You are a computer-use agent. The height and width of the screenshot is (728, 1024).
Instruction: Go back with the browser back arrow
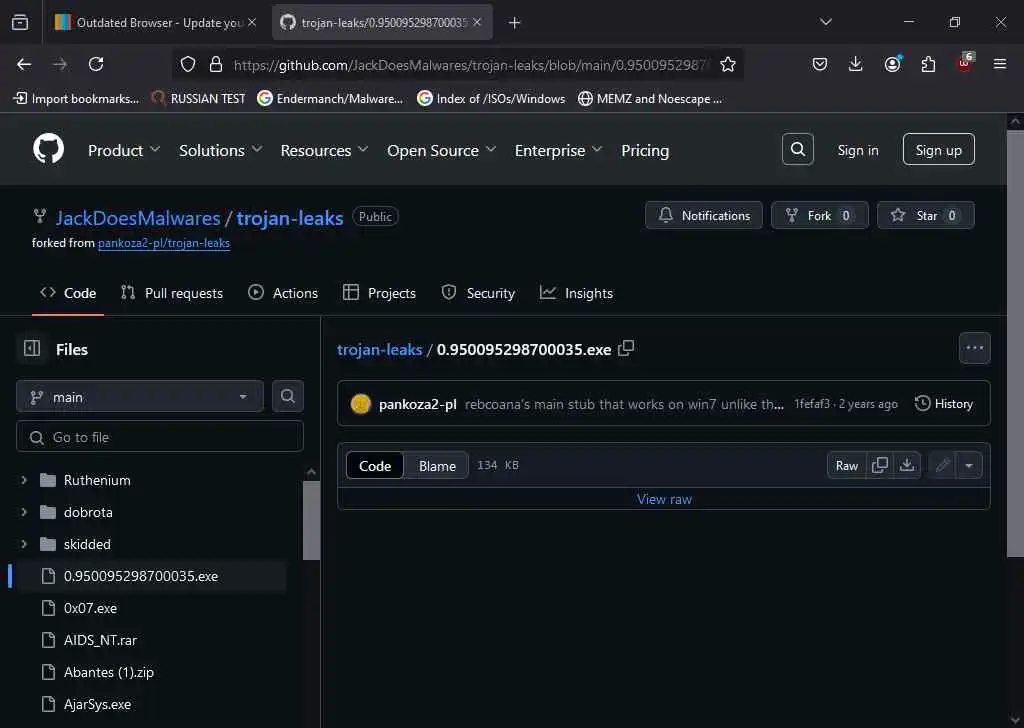point(24,64)
